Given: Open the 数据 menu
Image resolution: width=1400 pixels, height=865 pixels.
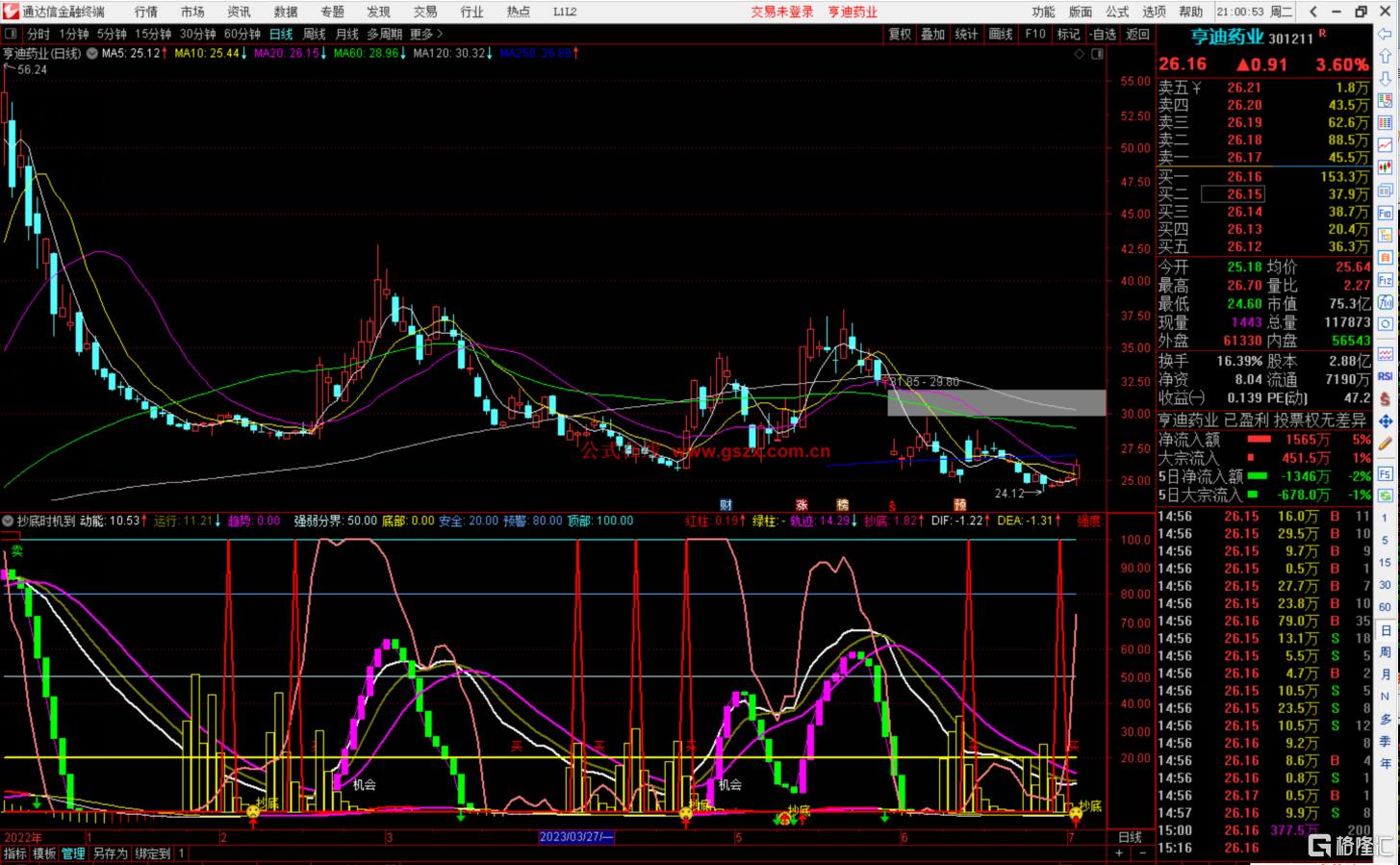Looking at the screenshot, I should [286, 12].
